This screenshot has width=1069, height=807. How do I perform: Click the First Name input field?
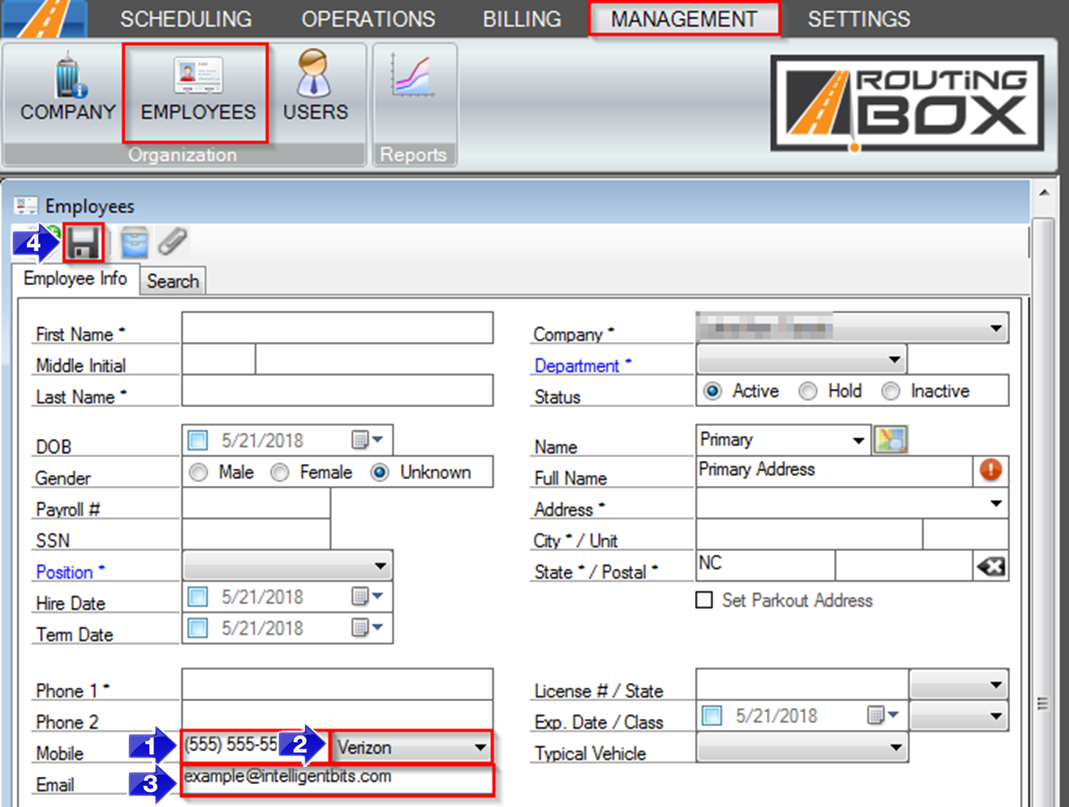click(x=337, y=328)
